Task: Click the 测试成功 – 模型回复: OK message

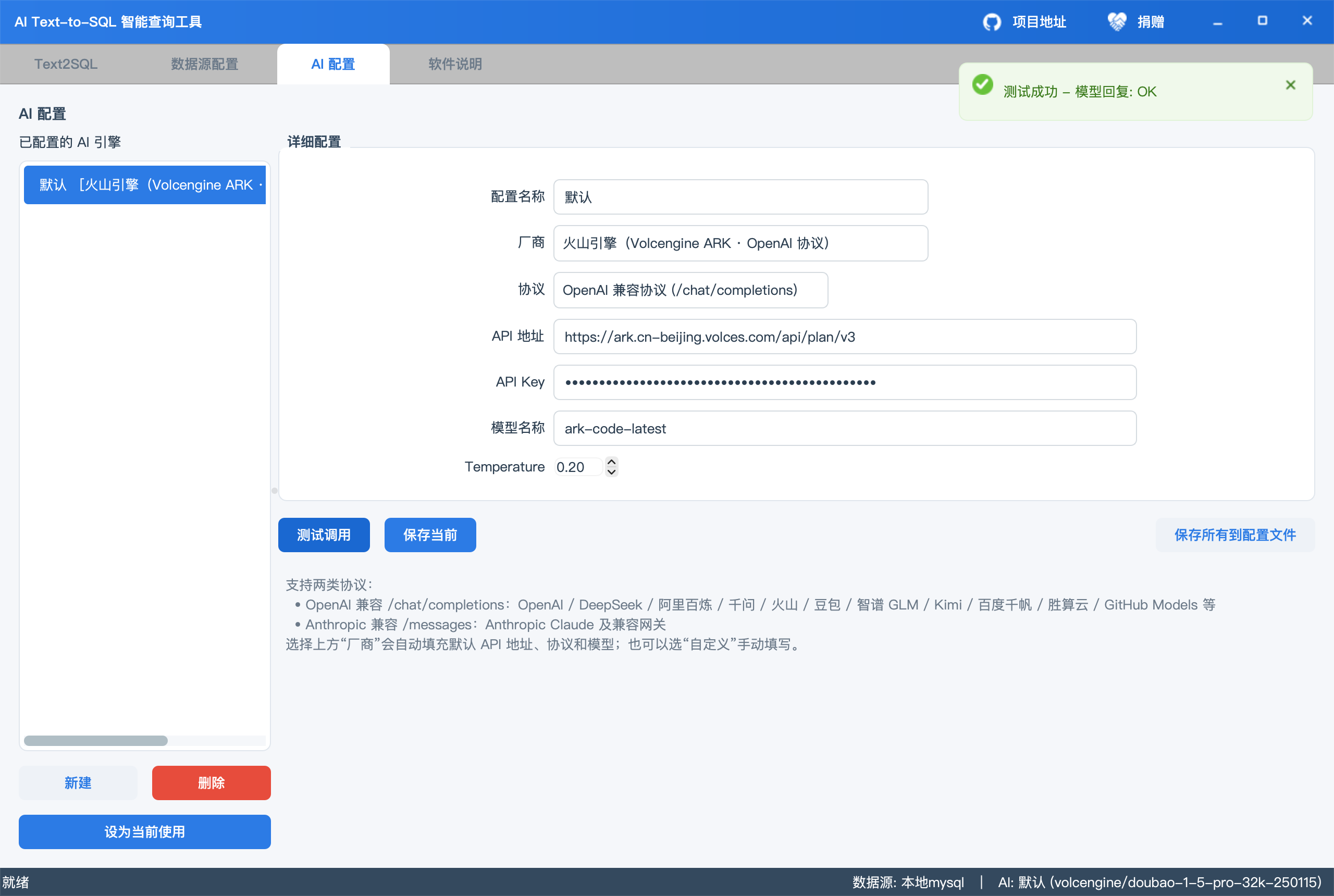Action: point(1080,92)
